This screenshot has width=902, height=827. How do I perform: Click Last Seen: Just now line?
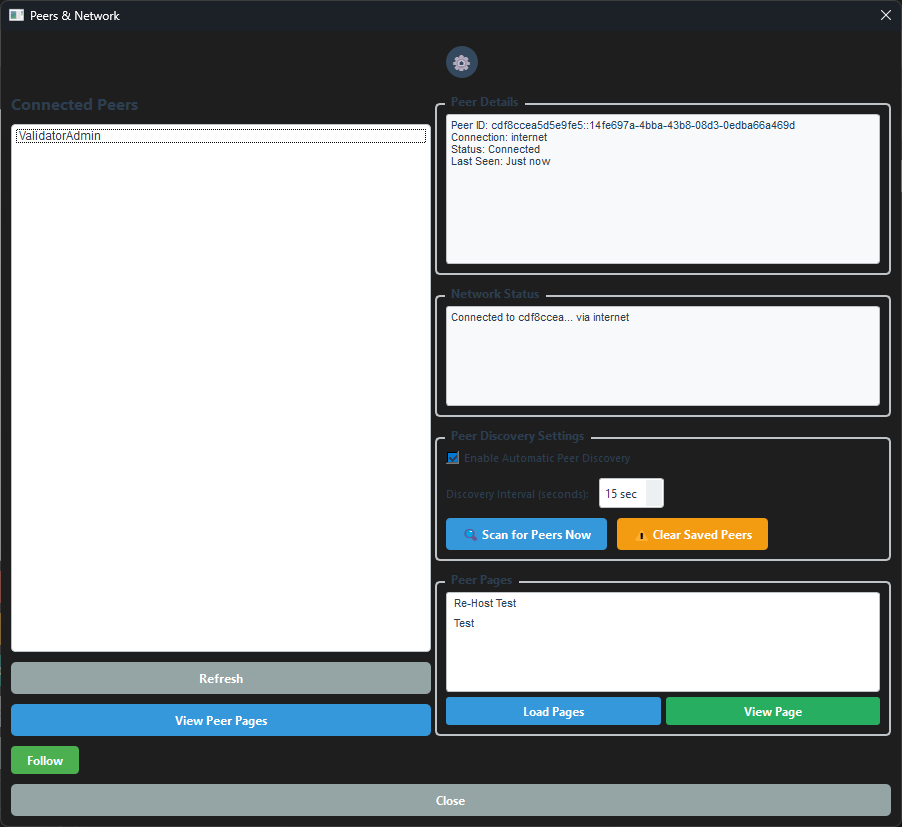coord(500,162)
